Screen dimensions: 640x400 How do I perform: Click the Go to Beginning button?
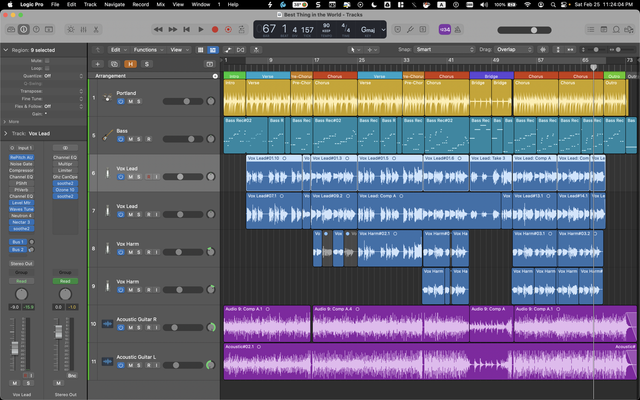(x=187, y=29)
